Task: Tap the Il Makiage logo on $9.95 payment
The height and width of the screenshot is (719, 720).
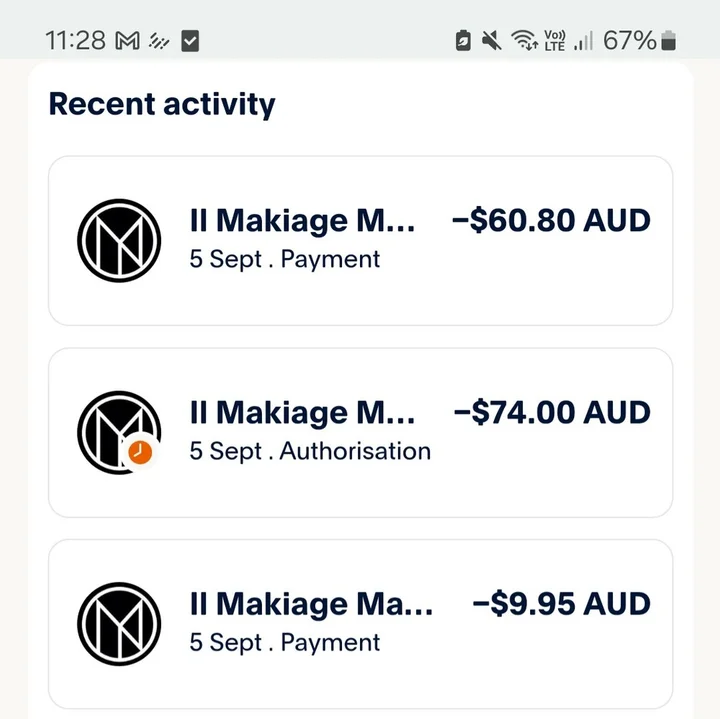Action: (x=119, y=624)
